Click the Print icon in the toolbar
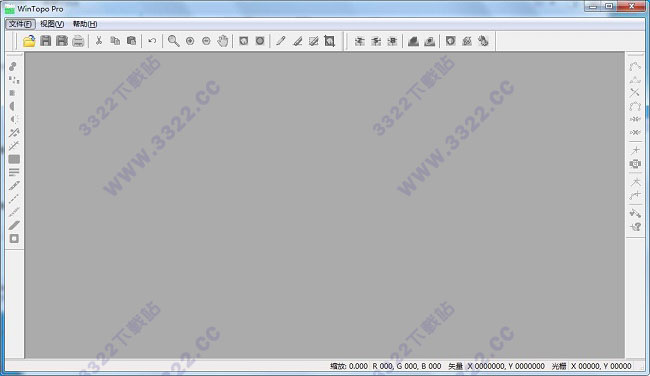This screenshot has height=376, width=650. click(78, 41)
